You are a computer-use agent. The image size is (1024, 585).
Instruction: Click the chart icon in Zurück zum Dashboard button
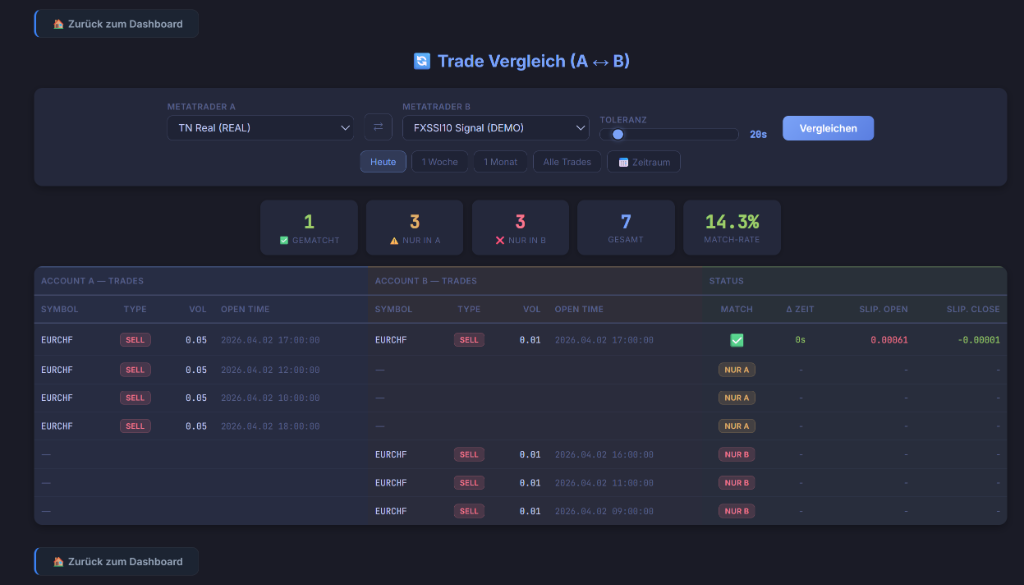(x=58, y=23)
